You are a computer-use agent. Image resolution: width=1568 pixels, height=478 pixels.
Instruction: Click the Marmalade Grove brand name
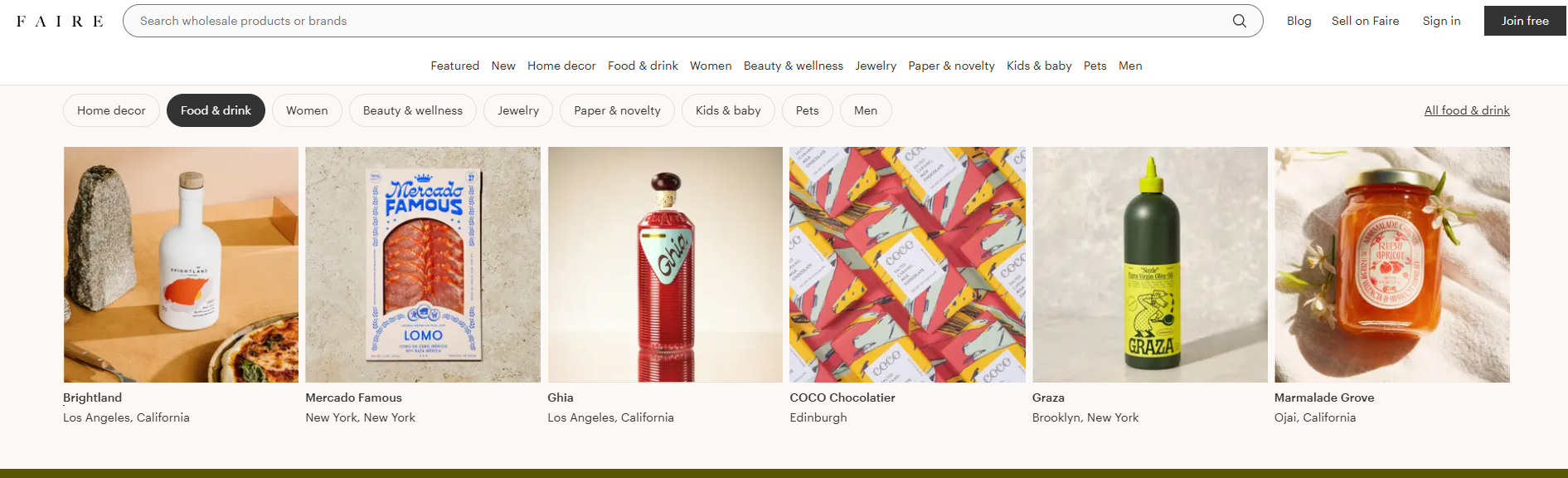pyautogui.click(x=1323, y=398)
